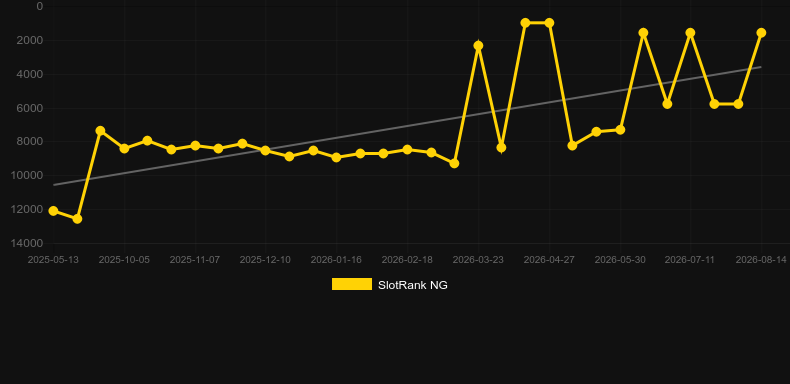The image size is (790, 384).
Task: Click the 8000 y-axis label
Action: click(29, 142)
